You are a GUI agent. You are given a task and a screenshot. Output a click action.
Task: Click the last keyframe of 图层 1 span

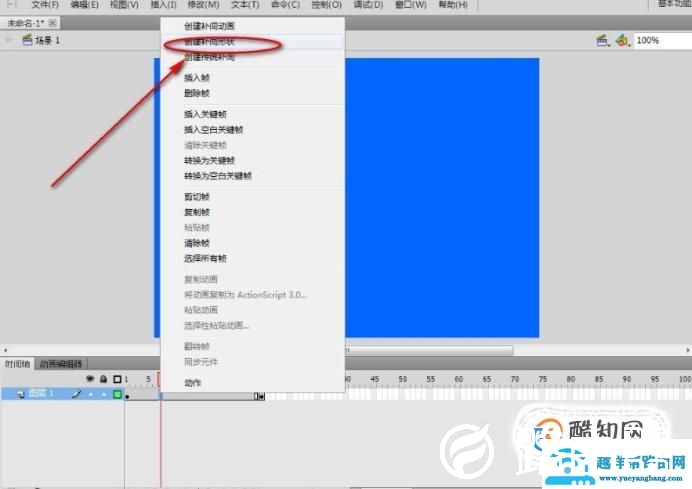(x=262, y=396)
